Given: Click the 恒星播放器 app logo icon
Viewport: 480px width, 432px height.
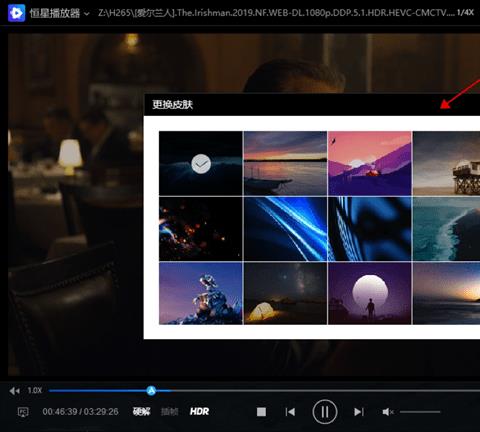Looking at the screenshot, I should [x=16, y=13].
